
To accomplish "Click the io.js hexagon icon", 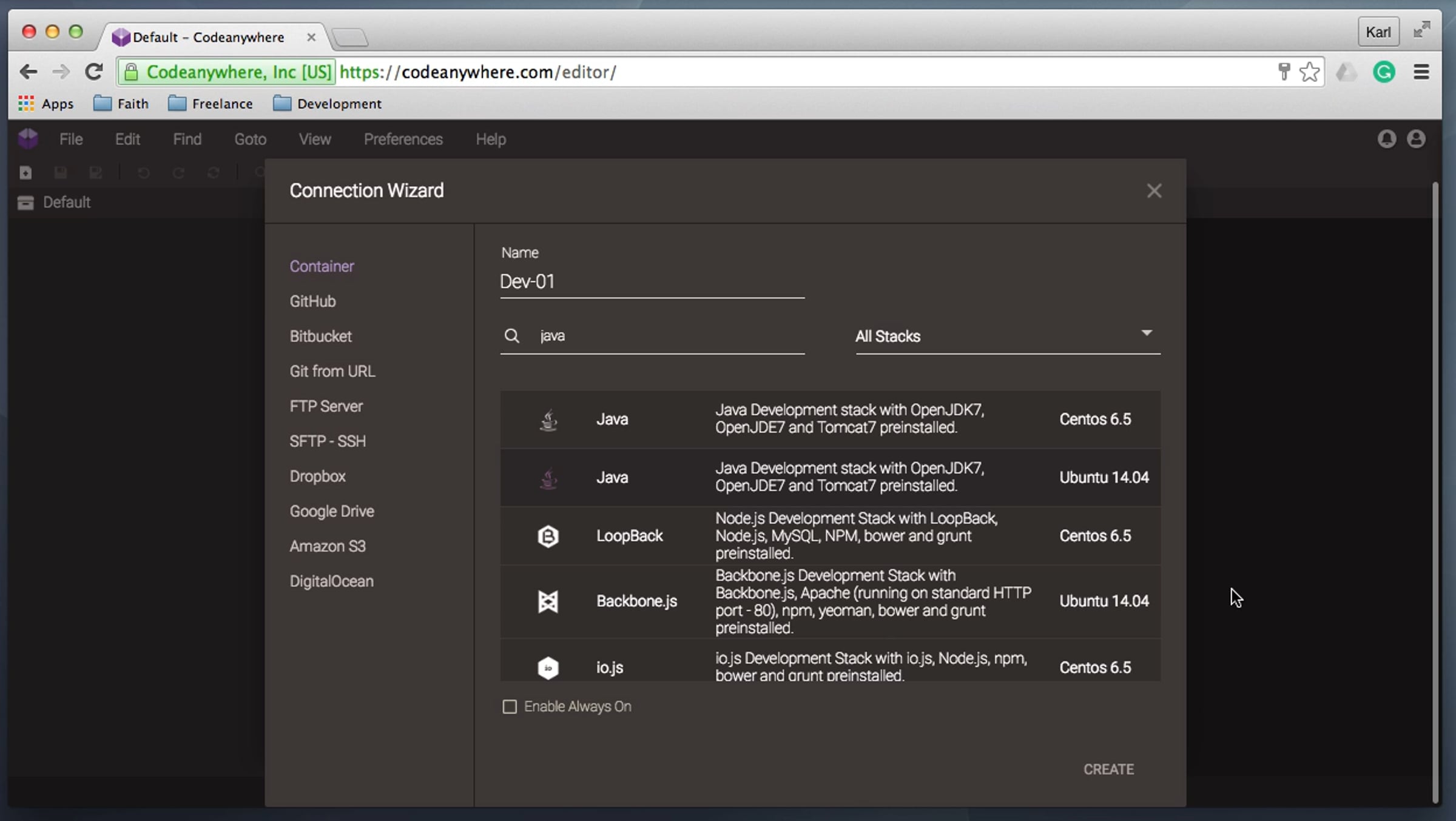I will [x=548, y=667].
